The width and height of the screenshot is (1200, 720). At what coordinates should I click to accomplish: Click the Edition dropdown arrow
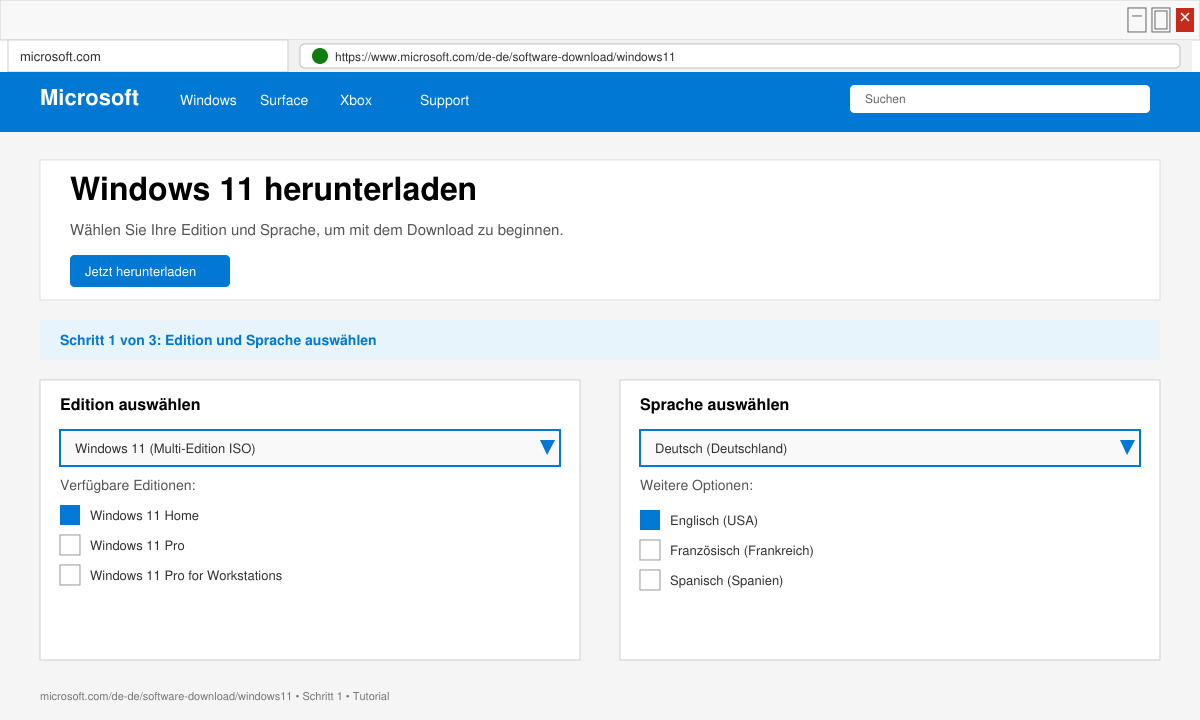click(x=547, y=447)
